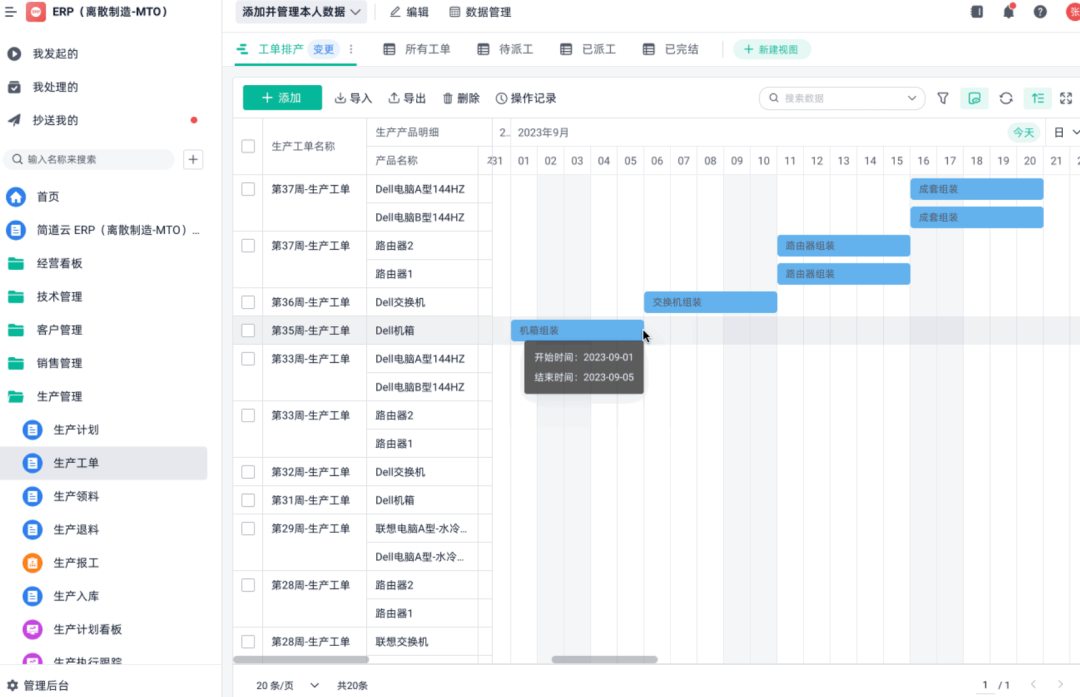Tick the checkbox for 第36周-生产工单 row
The width and height of the screenshot is (1080, 697).
(x=248, y=302)
